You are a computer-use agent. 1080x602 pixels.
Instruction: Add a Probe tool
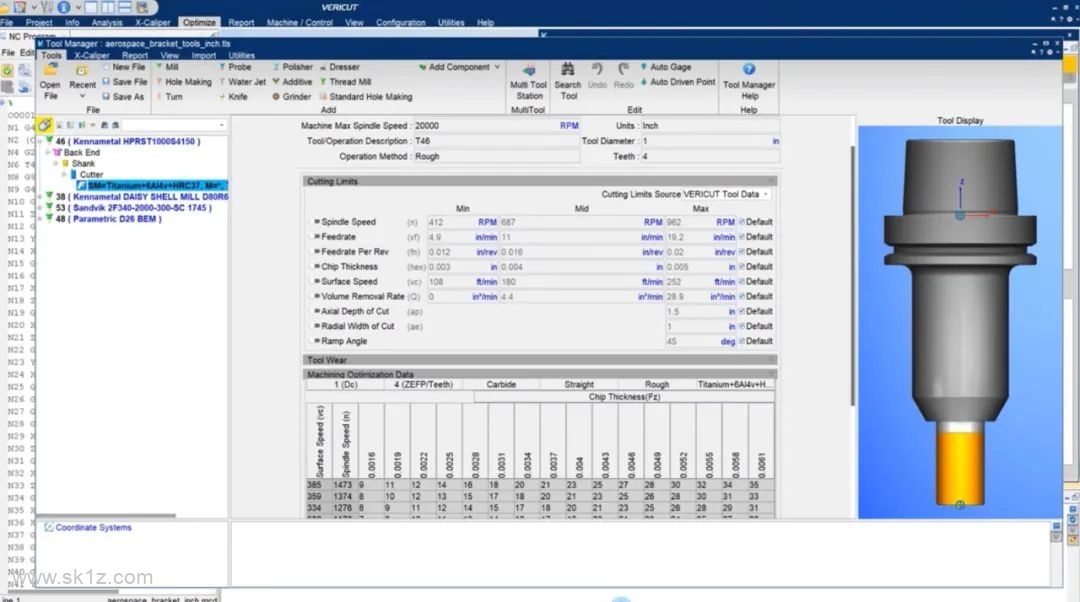click(x=235, y=67)
